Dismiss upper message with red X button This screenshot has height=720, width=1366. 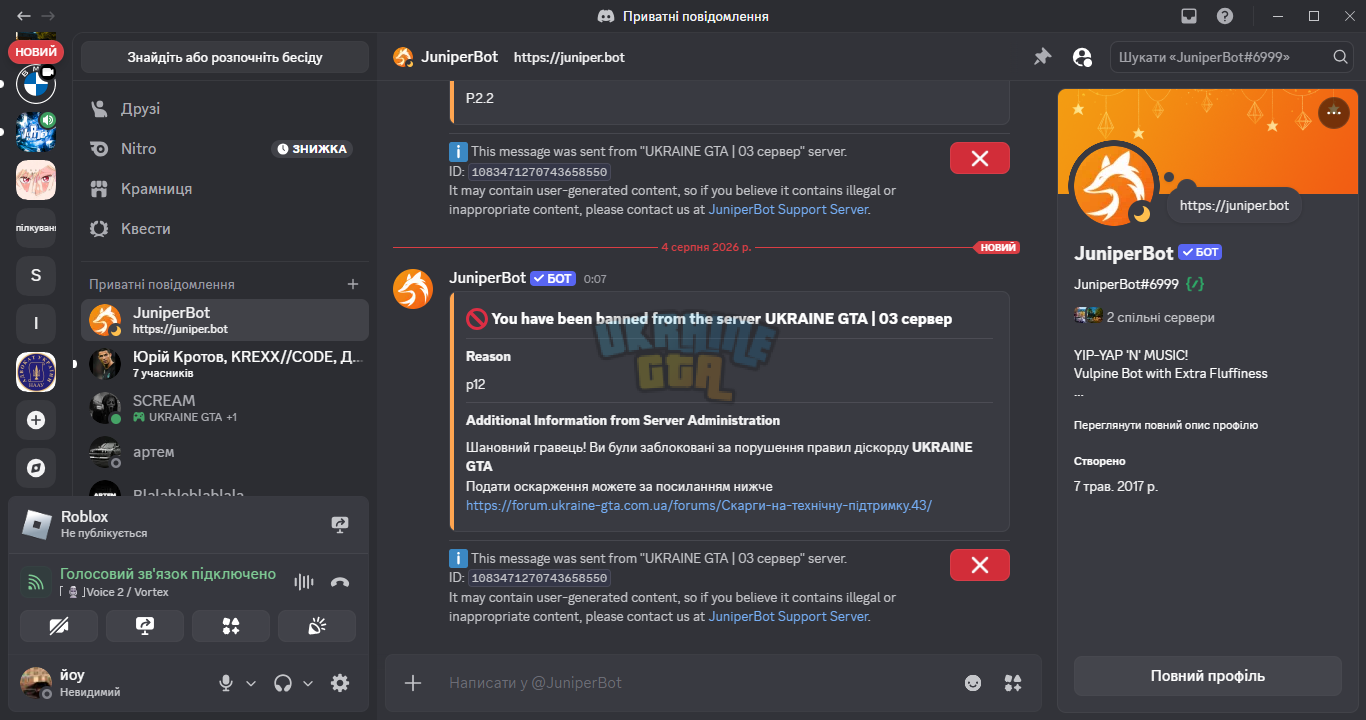[980, 158]
